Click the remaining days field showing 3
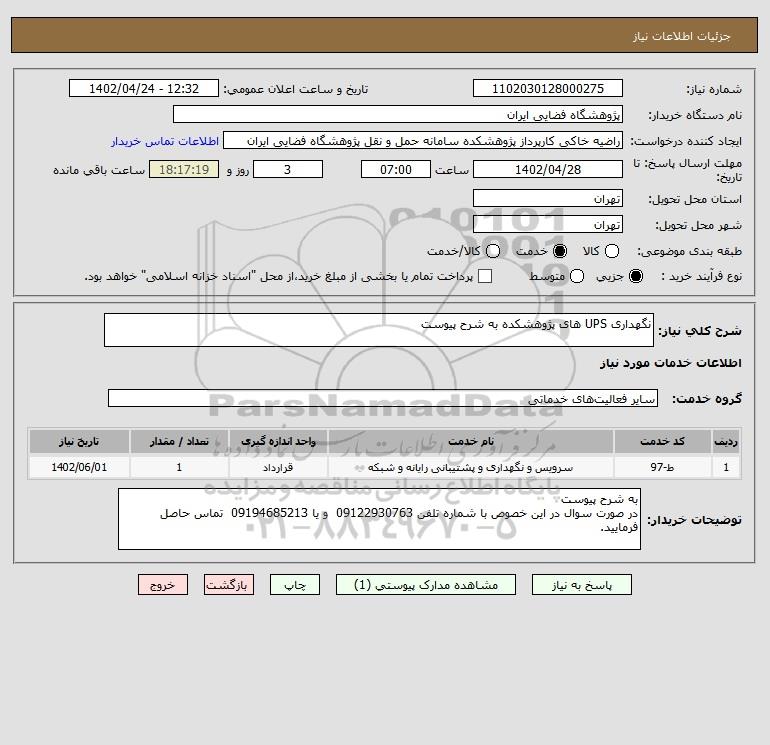The width and height of the screenshot is (770, 745). 288,169
